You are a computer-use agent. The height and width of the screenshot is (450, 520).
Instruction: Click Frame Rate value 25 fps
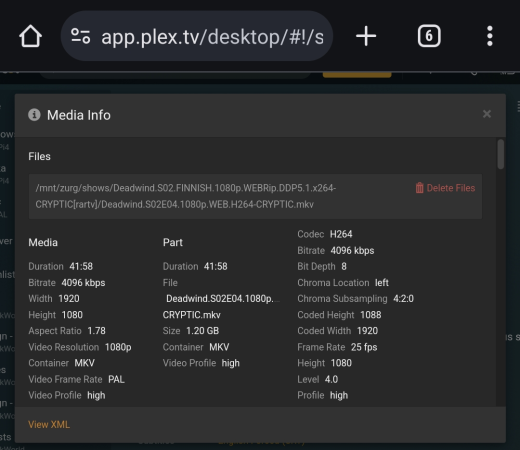tap(364, 347)
